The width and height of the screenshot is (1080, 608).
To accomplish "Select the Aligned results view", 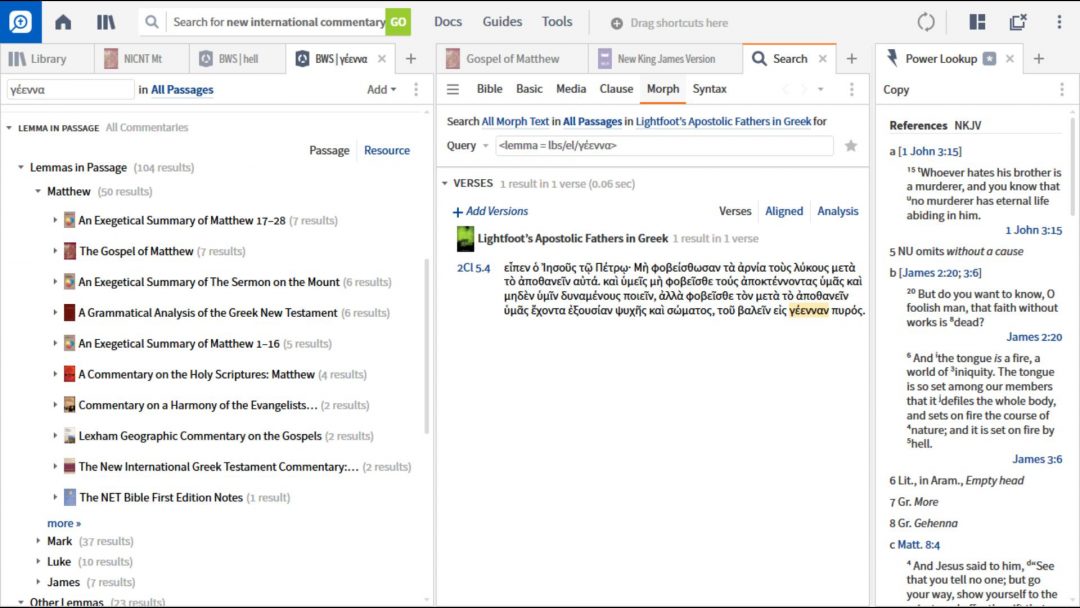I will [x=784, y=211].
